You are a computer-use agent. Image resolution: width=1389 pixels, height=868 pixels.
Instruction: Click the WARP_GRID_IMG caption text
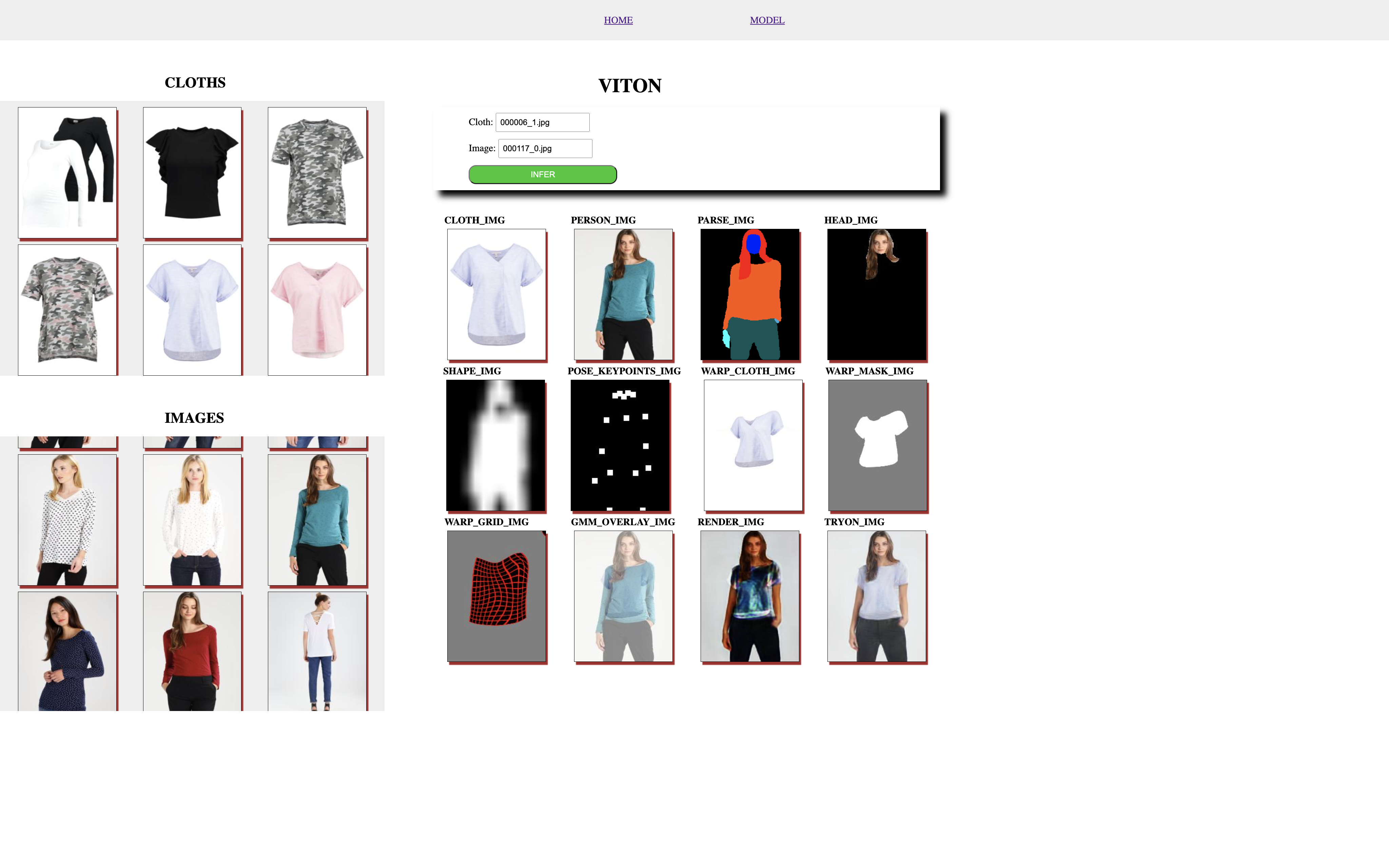[486, 522]
